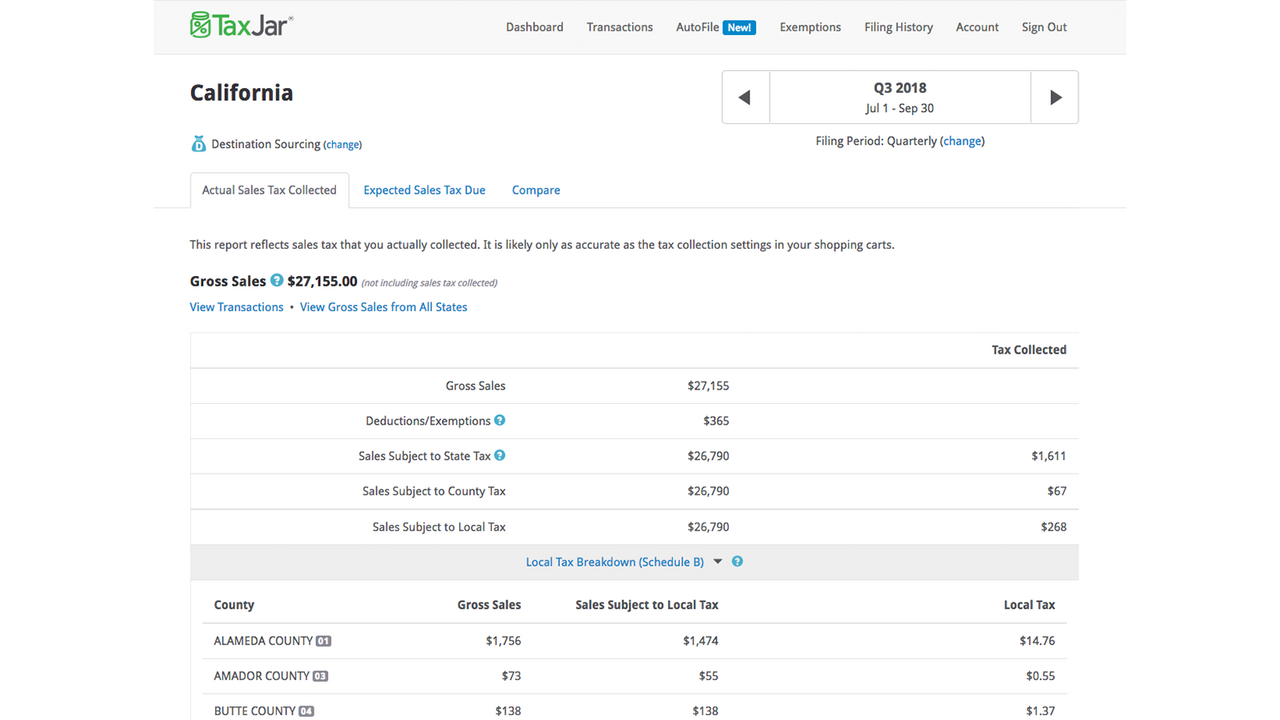
Task: Click the Destination Sourcing money bag icon
Action: [198, 144]
